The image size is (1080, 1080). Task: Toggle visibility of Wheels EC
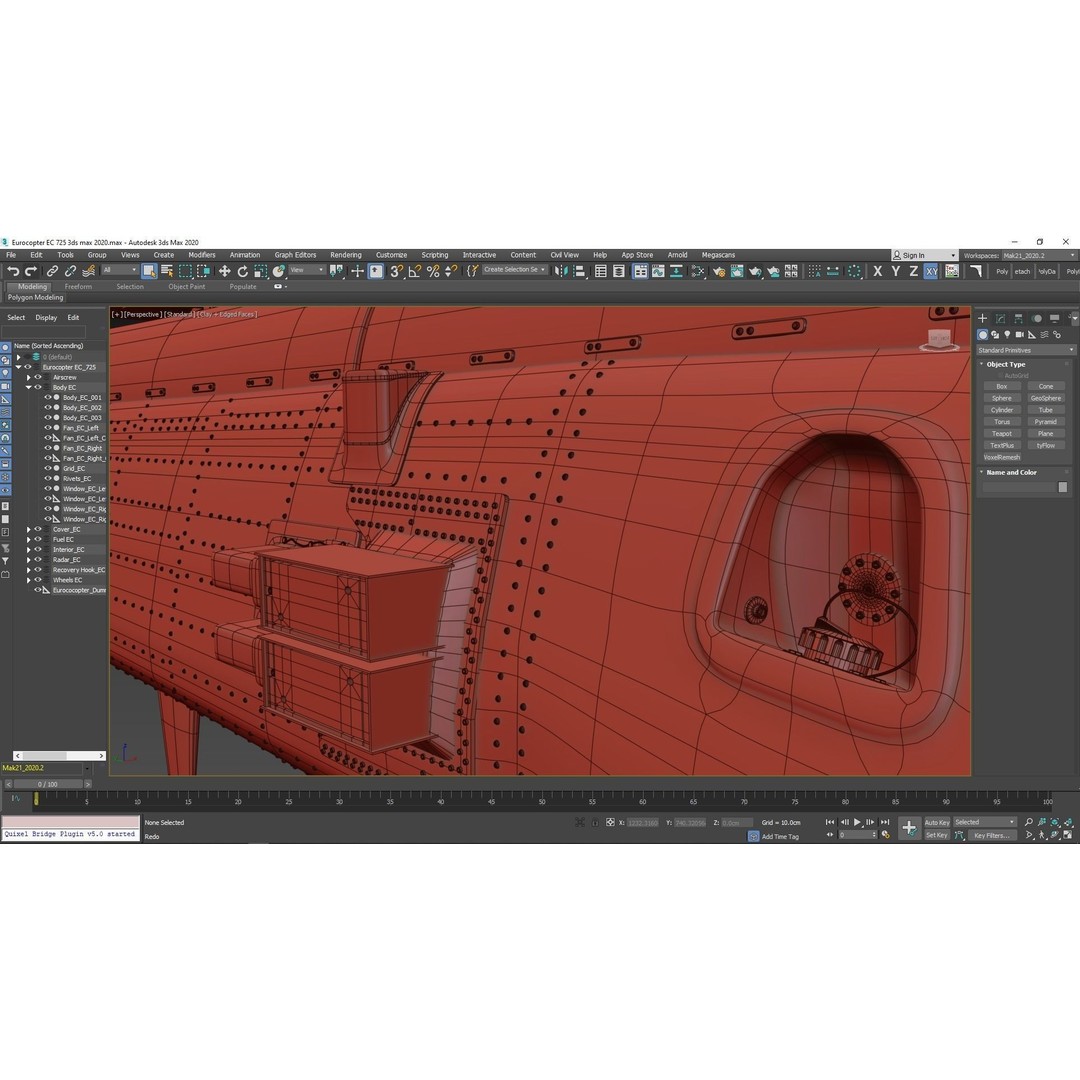[38, 580]
